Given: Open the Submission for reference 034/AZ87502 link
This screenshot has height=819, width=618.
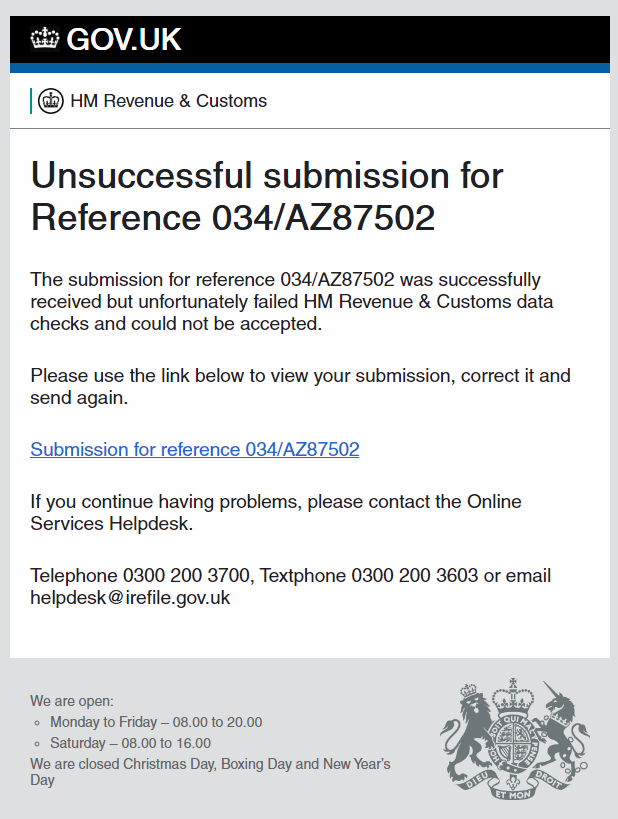Looking at the screenshot, I should click(x=195, y=449).
